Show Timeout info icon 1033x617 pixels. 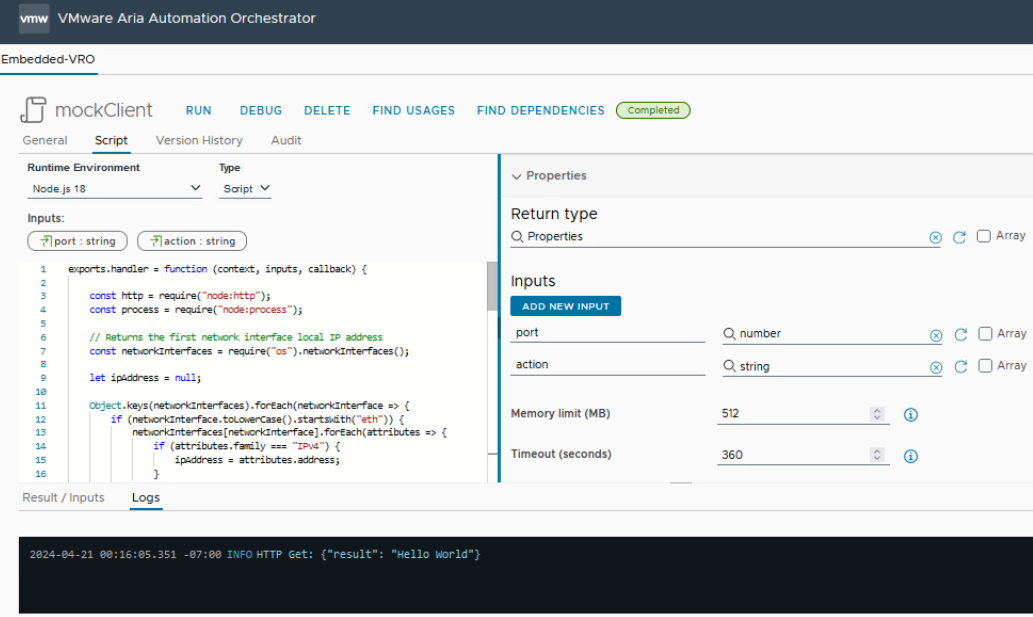(x=910, y=456)
